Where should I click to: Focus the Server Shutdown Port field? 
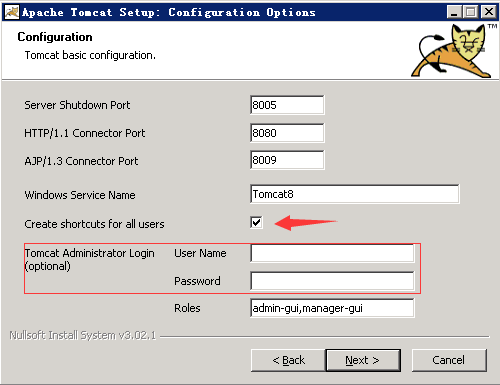(287, 105)
